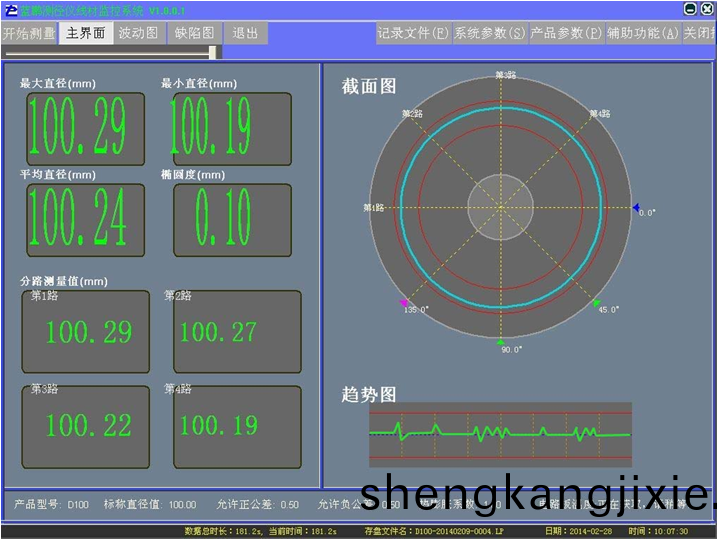Click the magenta 135.0° angle marker arrow

[x=404, y=302]
